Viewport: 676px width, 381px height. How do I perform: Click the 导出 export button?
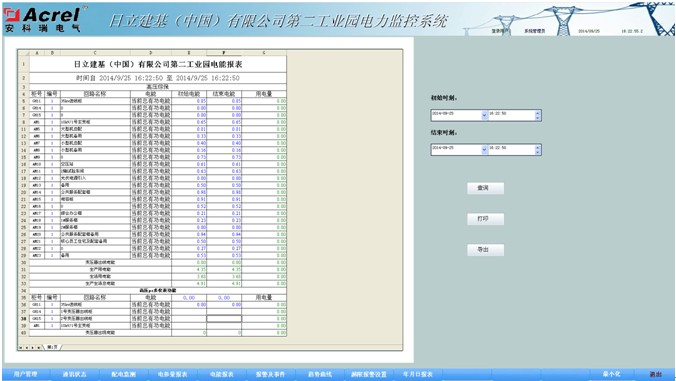tap(485, 250)
